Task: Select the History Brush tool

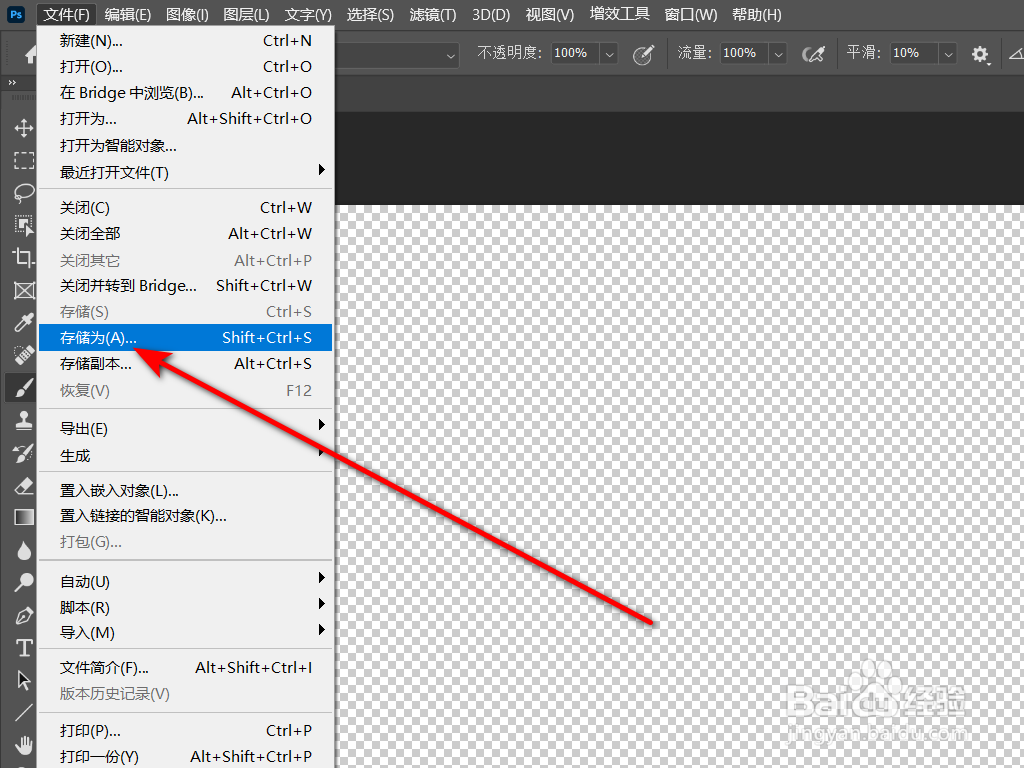Action: point(24,453)
